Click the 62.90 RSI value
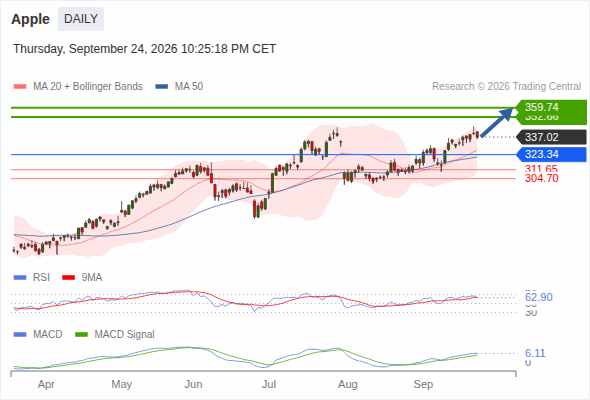The image size is (590, 400). pos(539,297)
